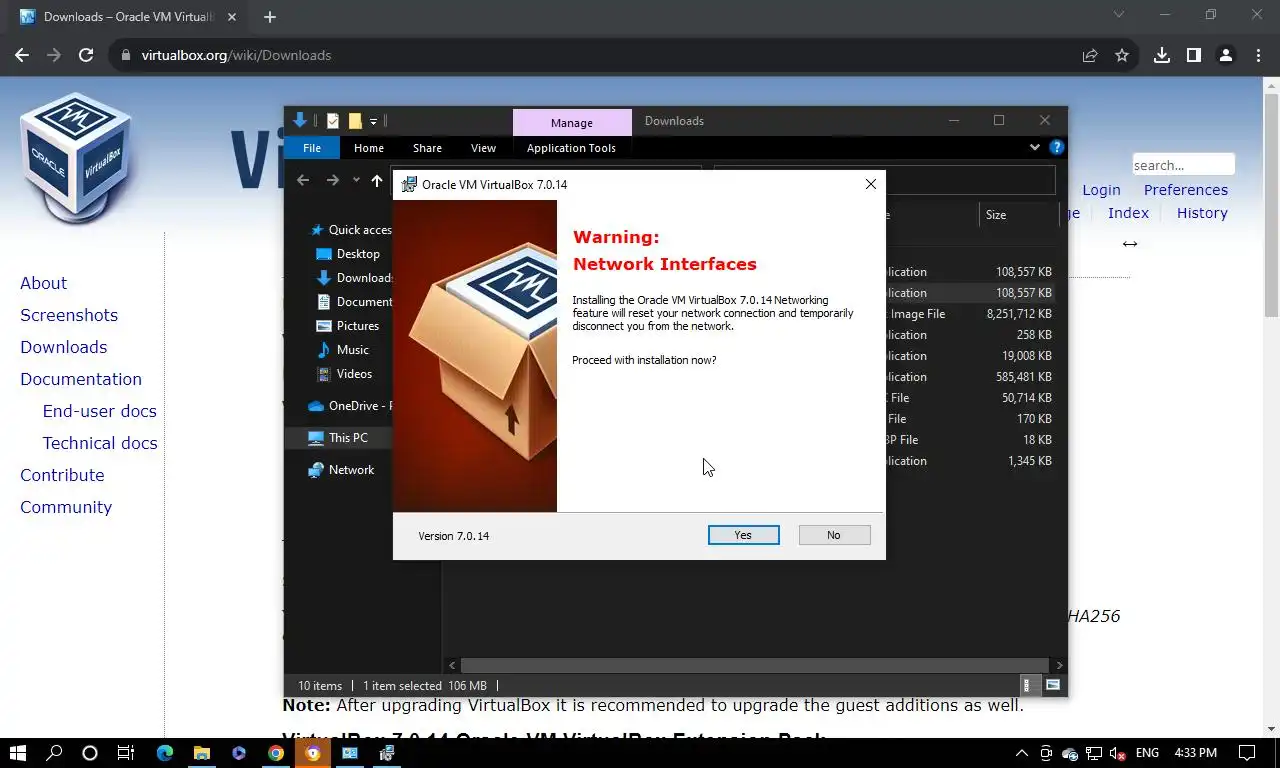Decline installation with the No button
This screenshot has width=1280, height=768.
pyautogui.click(x=834, y=535)
